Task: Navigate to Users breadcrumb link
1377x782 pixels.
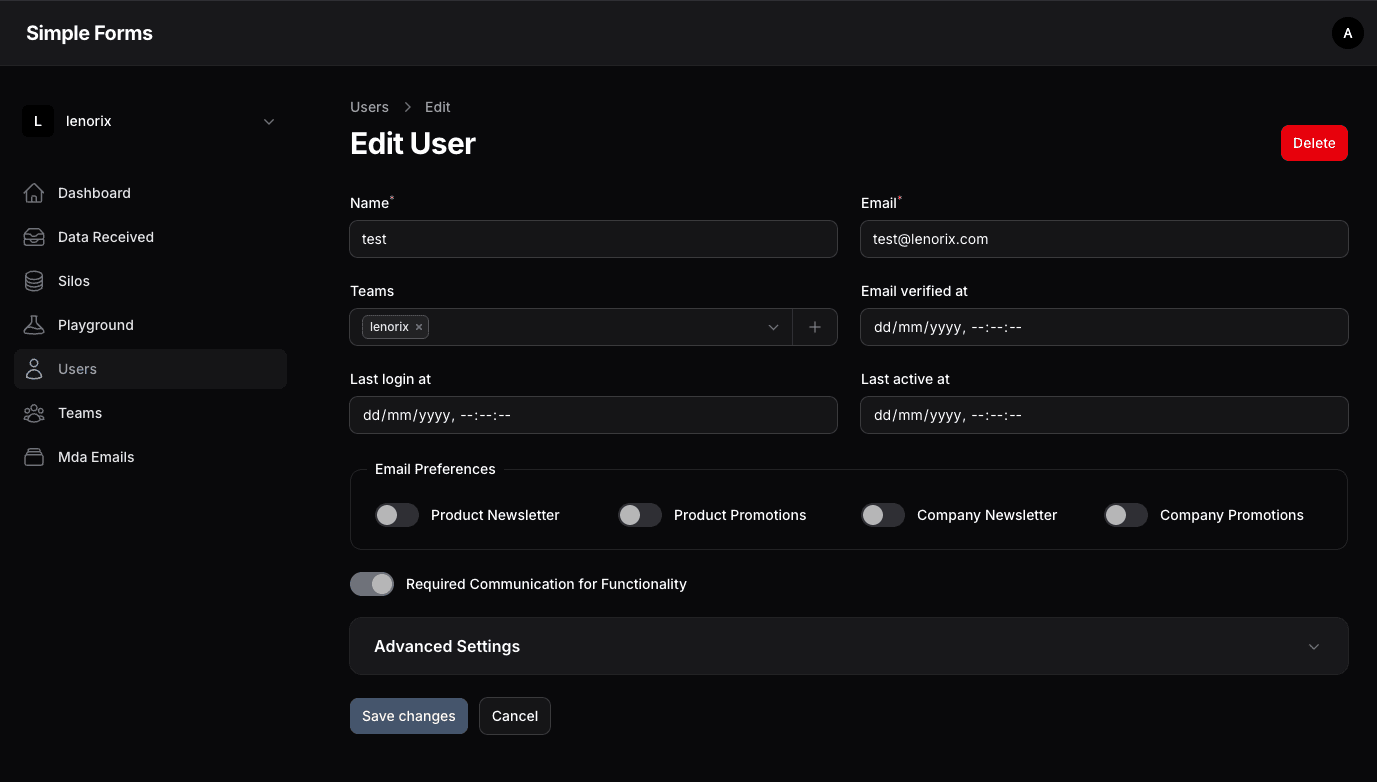Action: coord(369,107)
